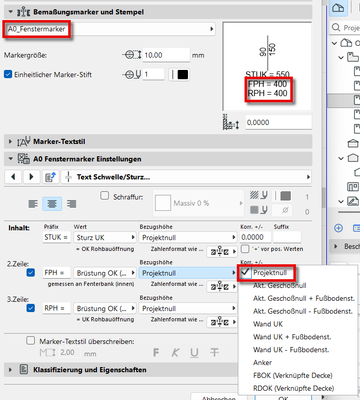Collapse the A0 Fenstermarker Einstellungen panel
This screenshot has width=360, height=400.
pos(10,159)
